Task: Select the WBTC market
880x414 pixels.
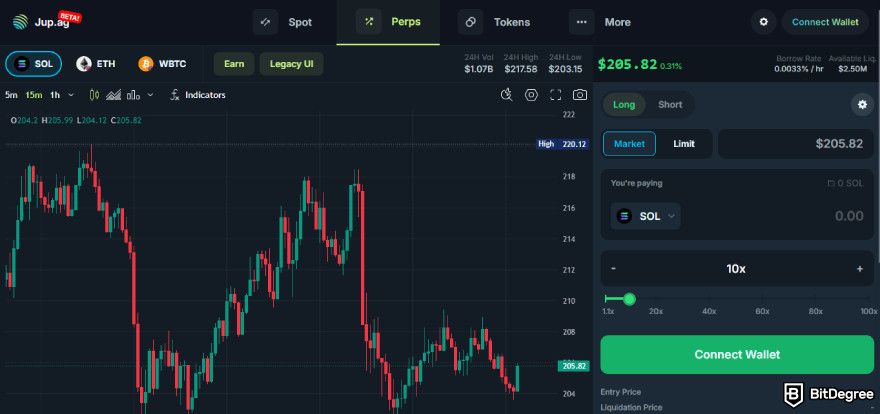Action: (x=162, y=64)
